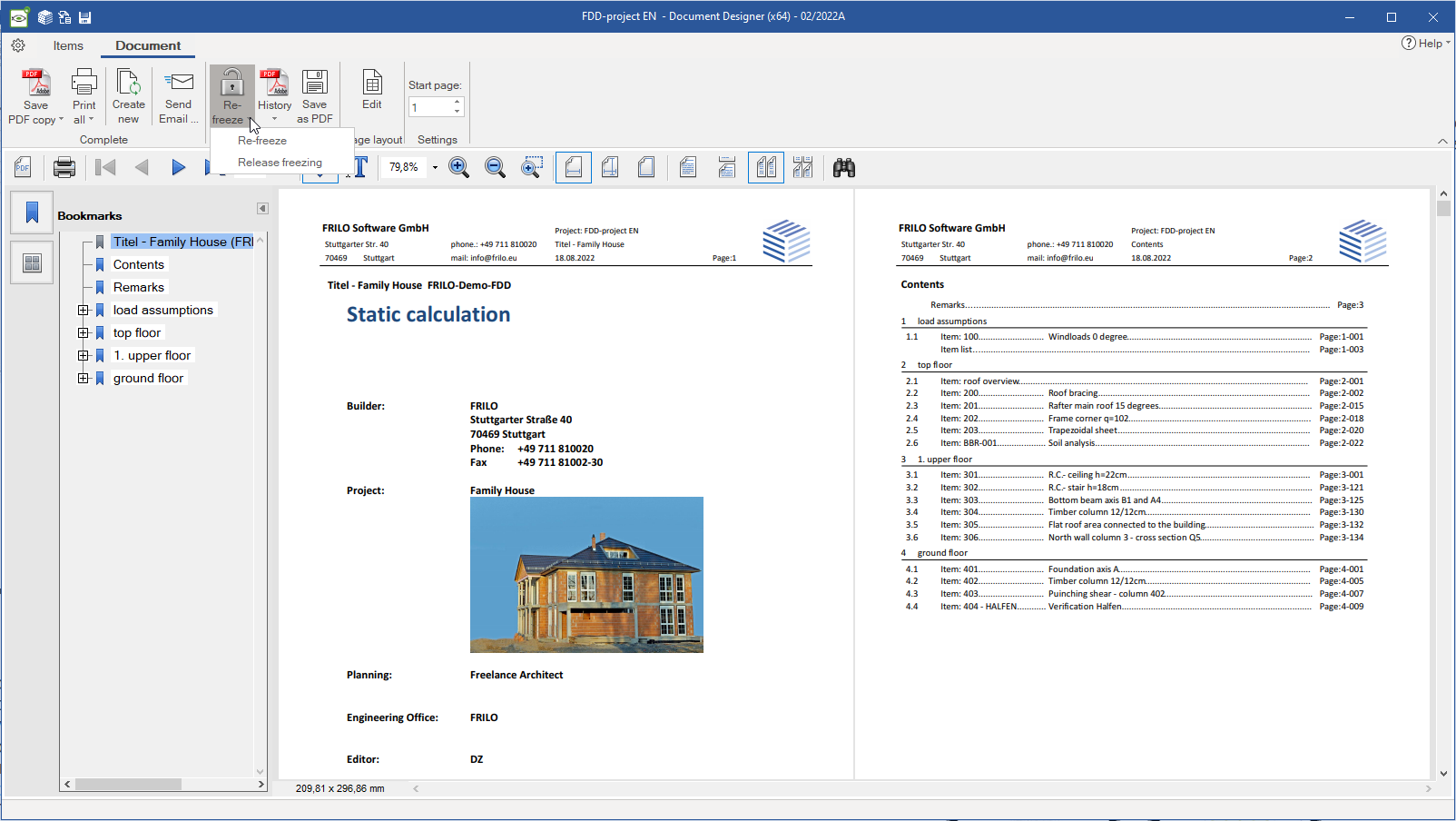Show the Bookmarks side panel
This screenshot has width=1456, height=821.
pyautogui.click(x=32, y=213)
